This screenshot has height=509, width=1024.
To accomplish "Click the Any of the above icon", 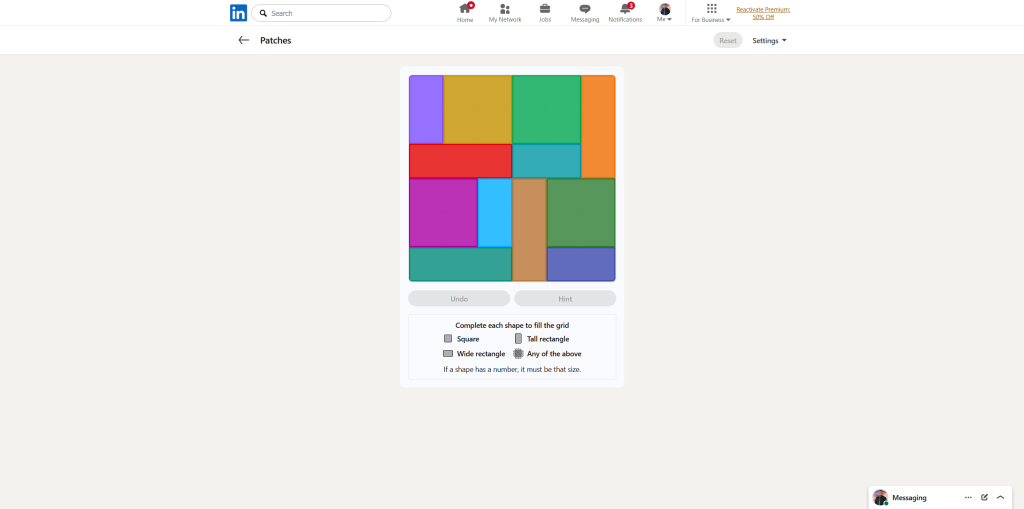I will point(518,353).
